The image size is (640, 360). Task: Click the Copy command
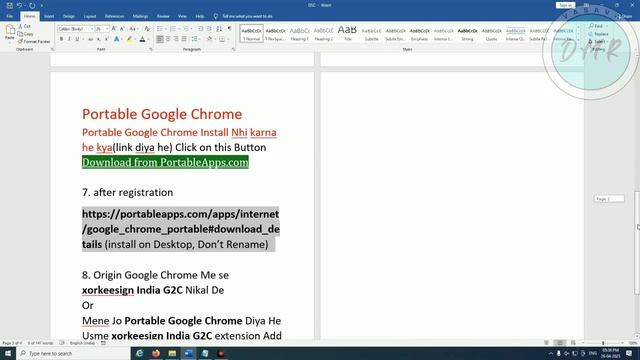pyautogui.click(x=26, y=34)
